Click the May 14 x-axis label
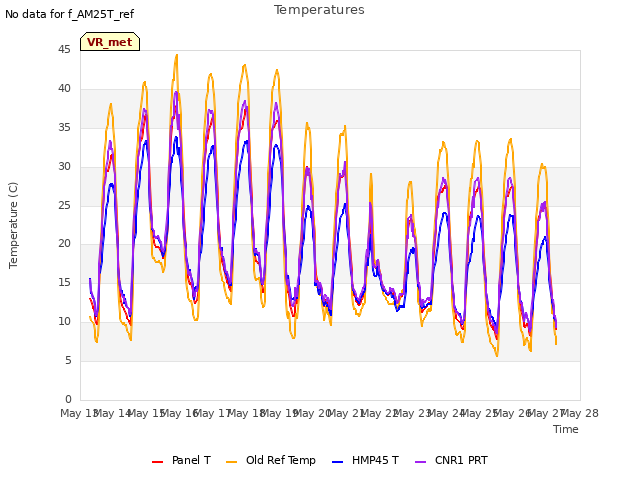 [x=113, y=413]
